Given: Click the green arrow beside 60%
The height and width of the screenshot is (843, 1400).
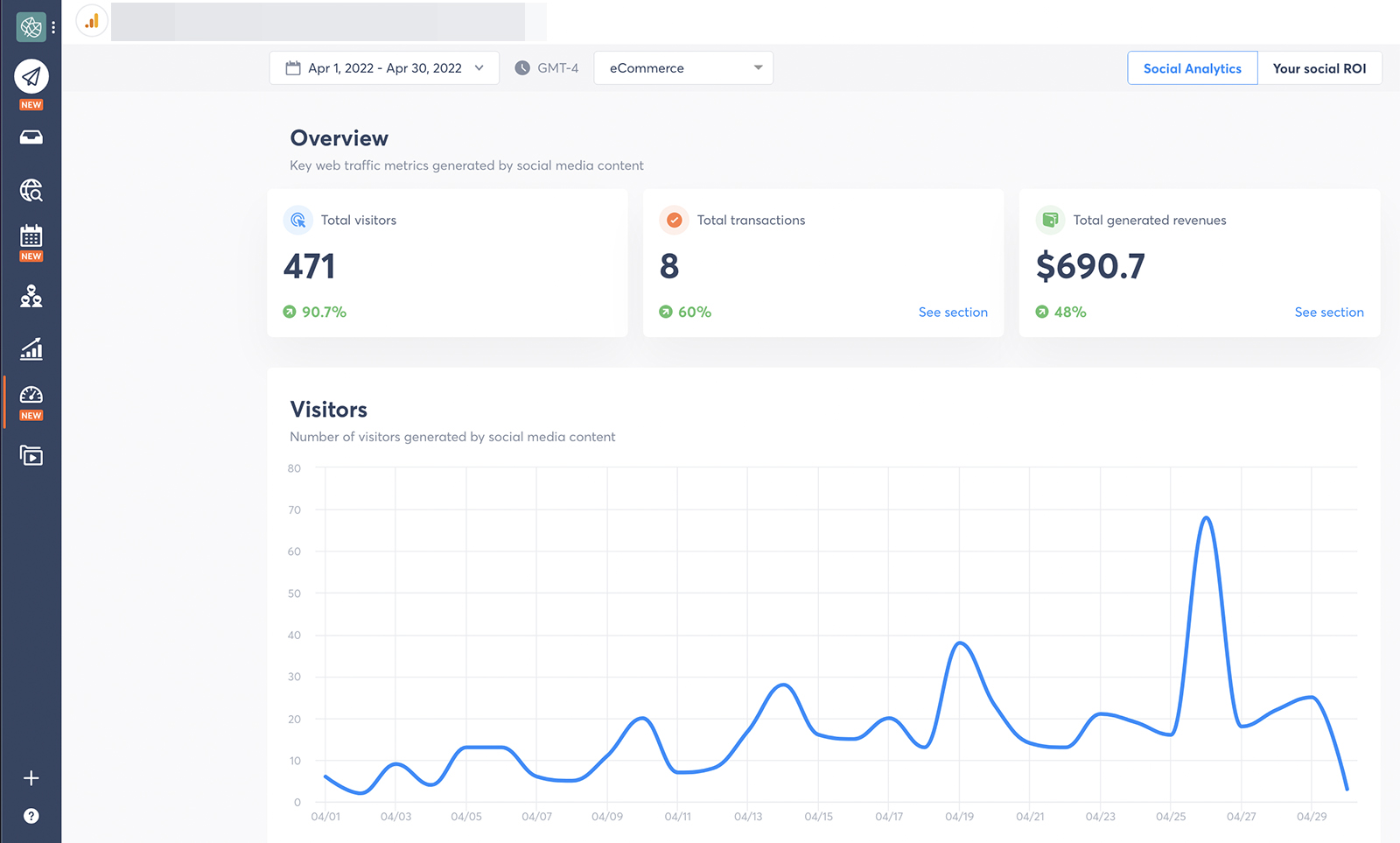Looking at the screenshot, I should click(666, 312).
